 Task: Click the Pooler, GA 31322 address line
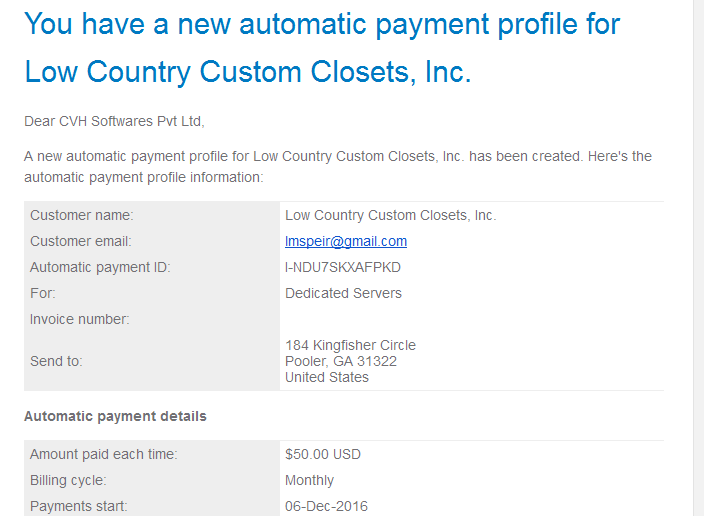click(x=341, y=361)
